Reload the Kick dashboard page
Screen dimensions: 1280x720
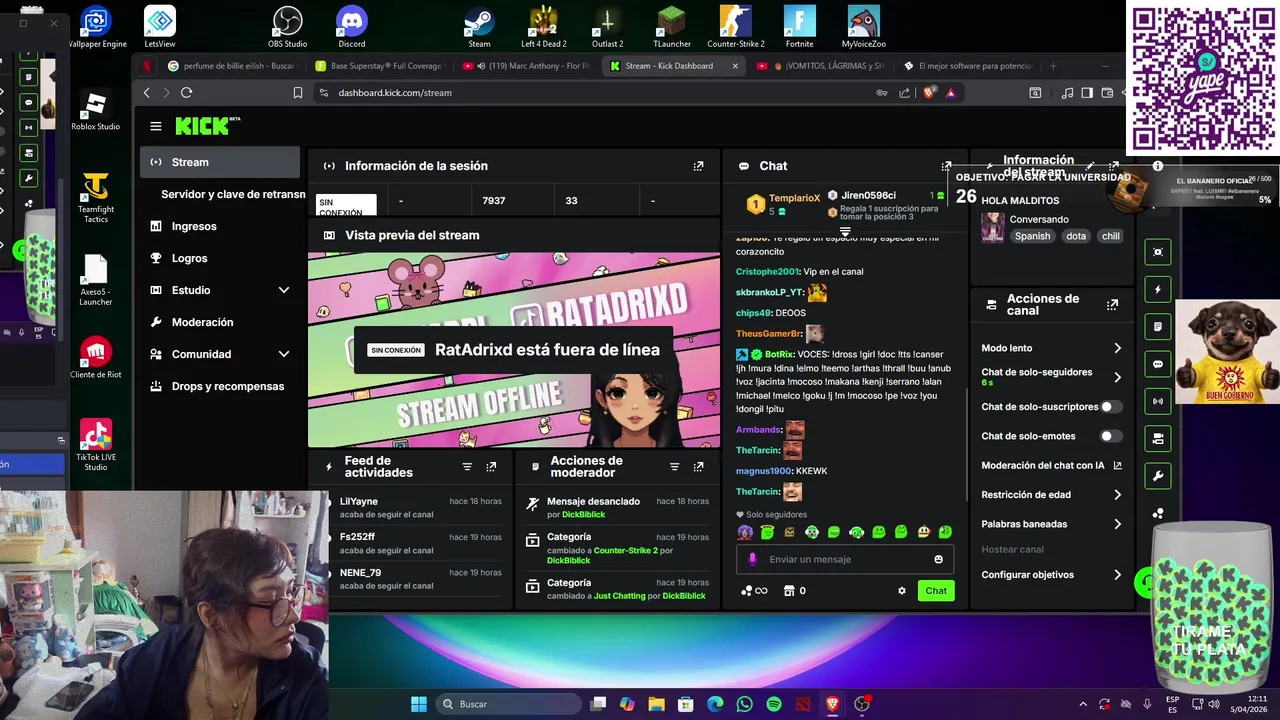pyautogui.click(x=186, y=92)
